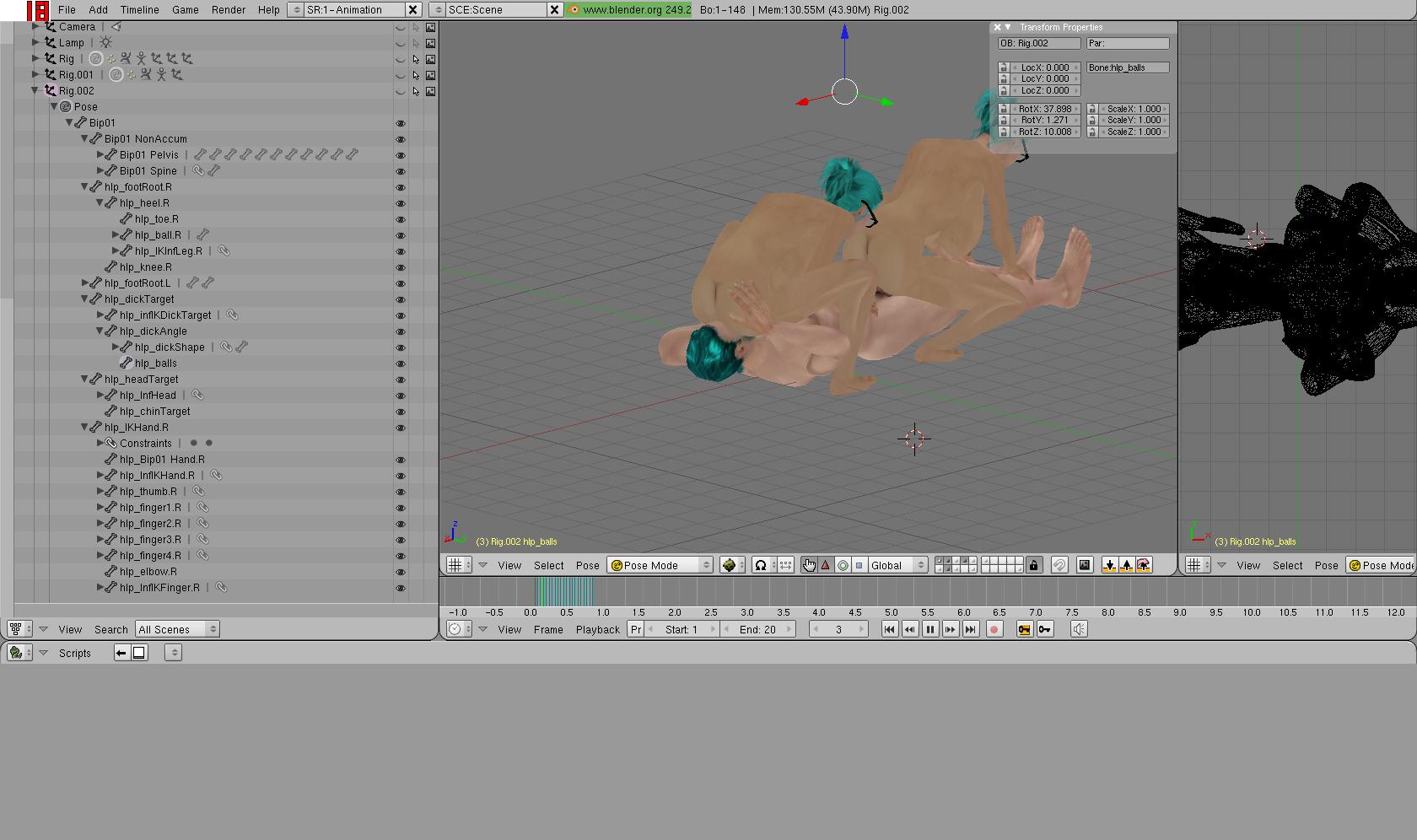Image resolution: width=1417 pixels, height=840 pixels.
Task: Click the lock layers padlock icon
Action: (1034, 565)
